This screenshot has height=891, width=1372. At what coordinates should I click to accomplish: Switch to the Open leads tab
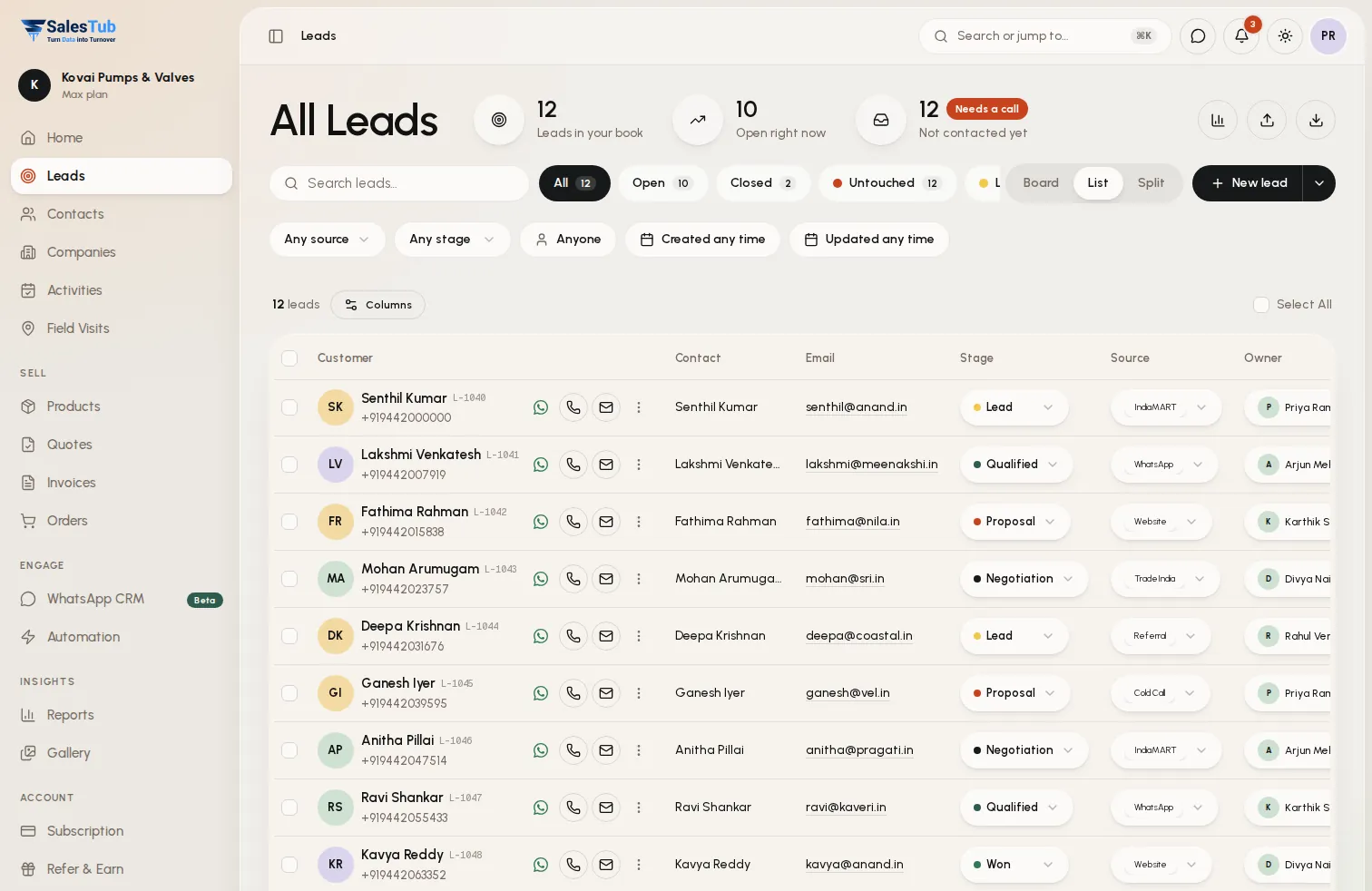(x=662, y=183)
